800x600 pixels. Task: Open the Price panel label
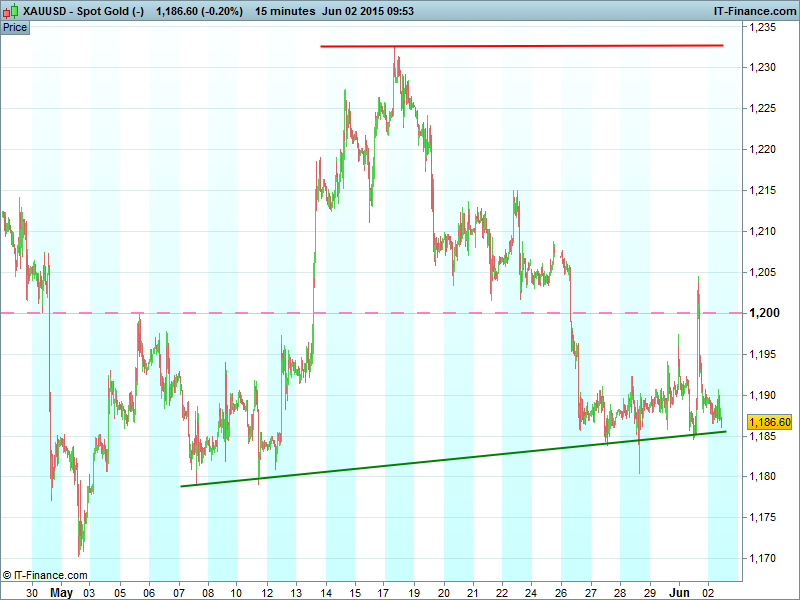[15, 27]
